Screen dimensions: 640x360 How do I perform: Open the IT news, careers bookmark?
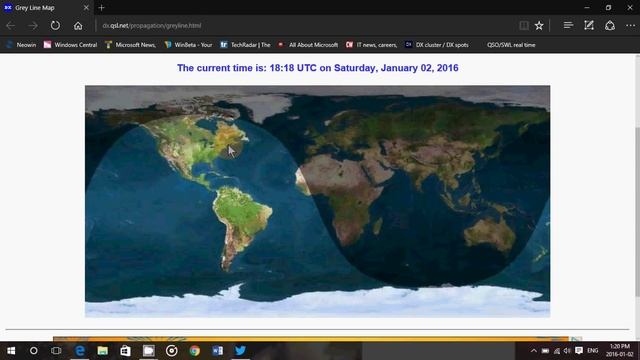(x=371, y=45)
